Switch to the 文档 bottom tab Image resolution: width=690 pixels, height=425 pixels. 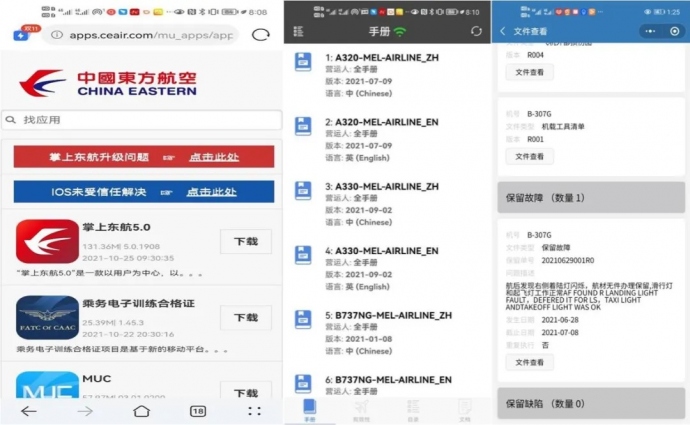pyautogui.click(x=465, y=410)
